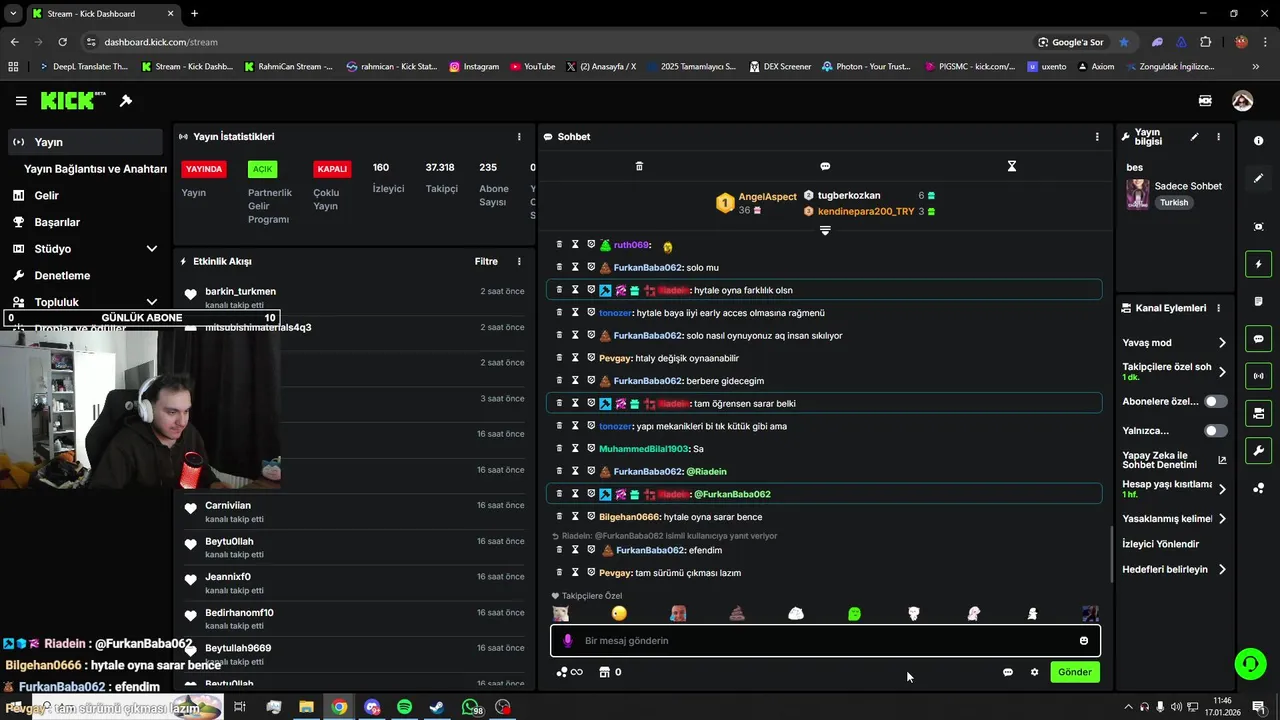Expand the Stüdyo sidebar section
Image resolution: width=1280 pixels, height=720 pixels.
[151, 249]
